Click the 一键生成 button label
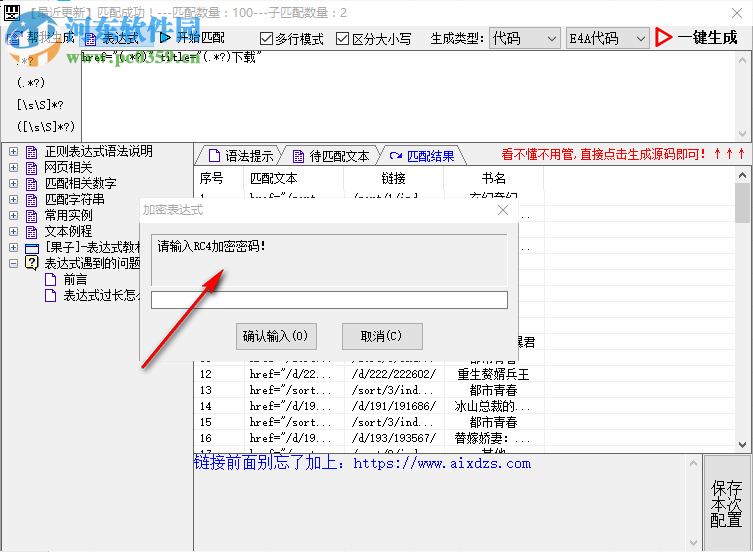The image size is (753, 552). [707, 37]
